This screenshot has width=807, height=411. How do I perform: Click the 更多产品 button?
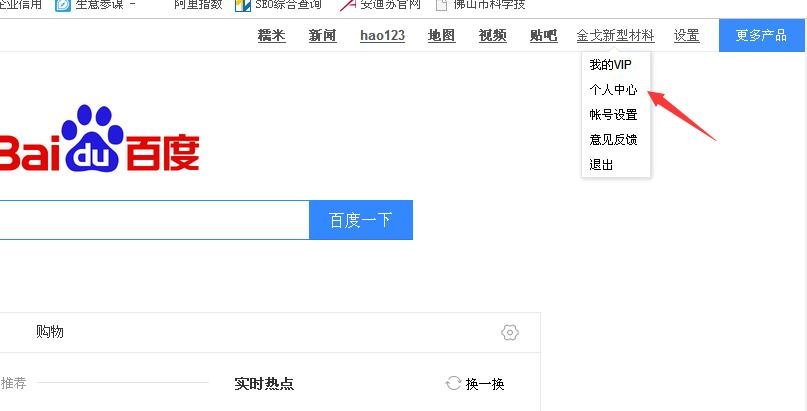point(761,35)
